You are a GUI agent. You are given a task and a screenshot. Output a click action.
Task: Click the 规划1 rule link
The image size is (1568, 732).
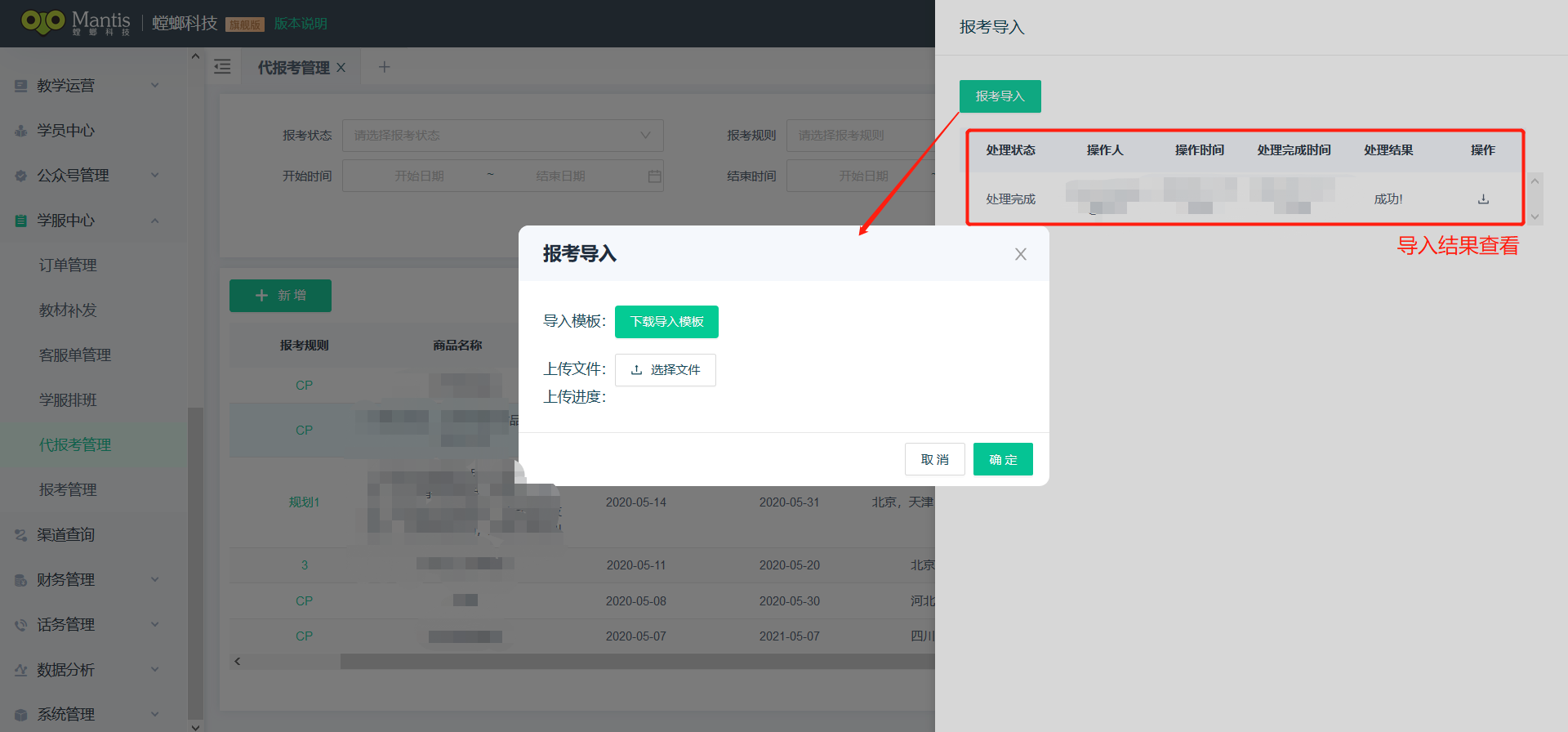coord(304,502)
